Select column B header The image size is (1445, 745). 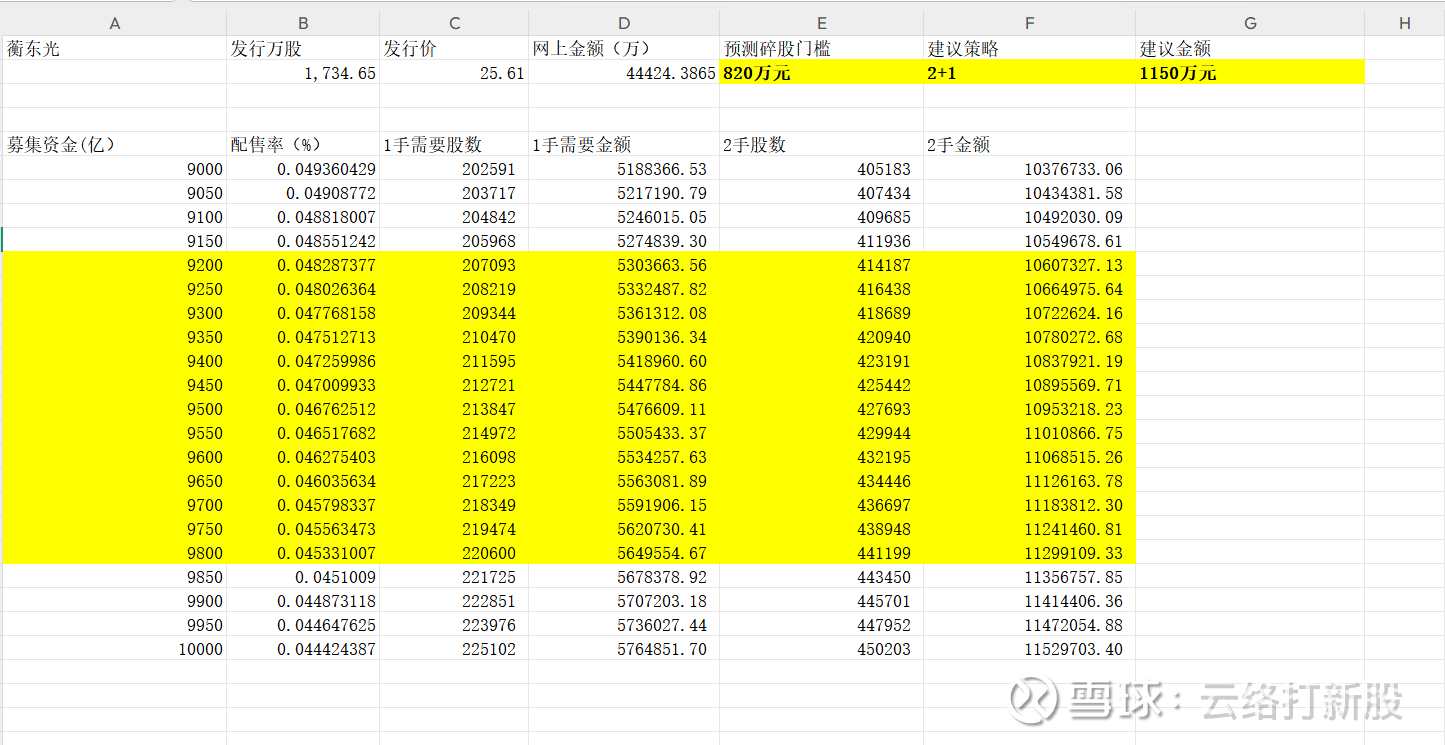(303, 23)
